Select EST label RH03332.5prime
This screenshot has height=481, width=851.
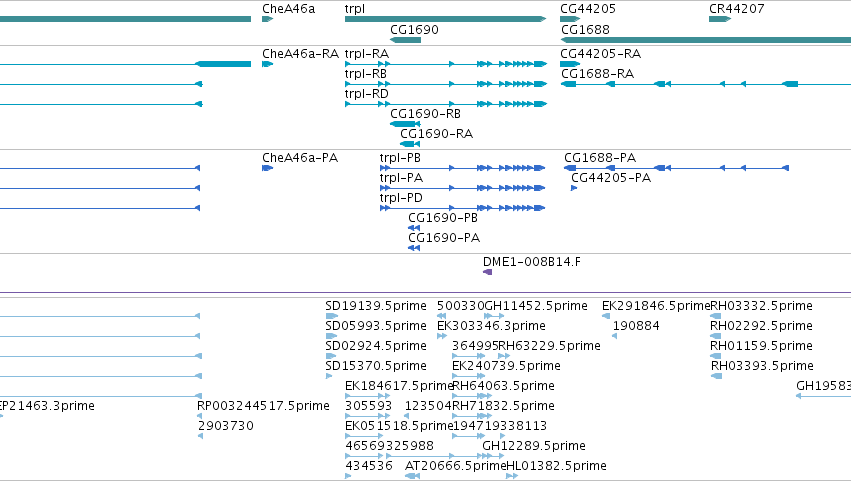pyautogui.click(x=761, y=306)
